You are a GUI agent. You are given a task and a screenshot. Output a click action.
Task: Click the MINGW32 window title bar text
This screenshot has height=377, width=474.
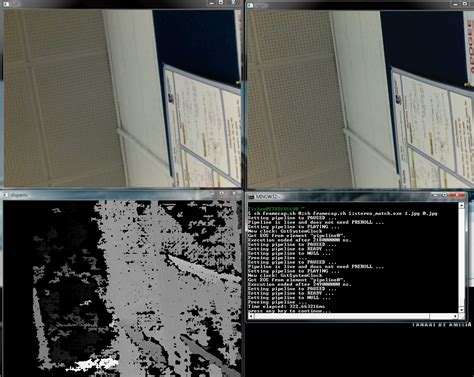tap(267, 197)
